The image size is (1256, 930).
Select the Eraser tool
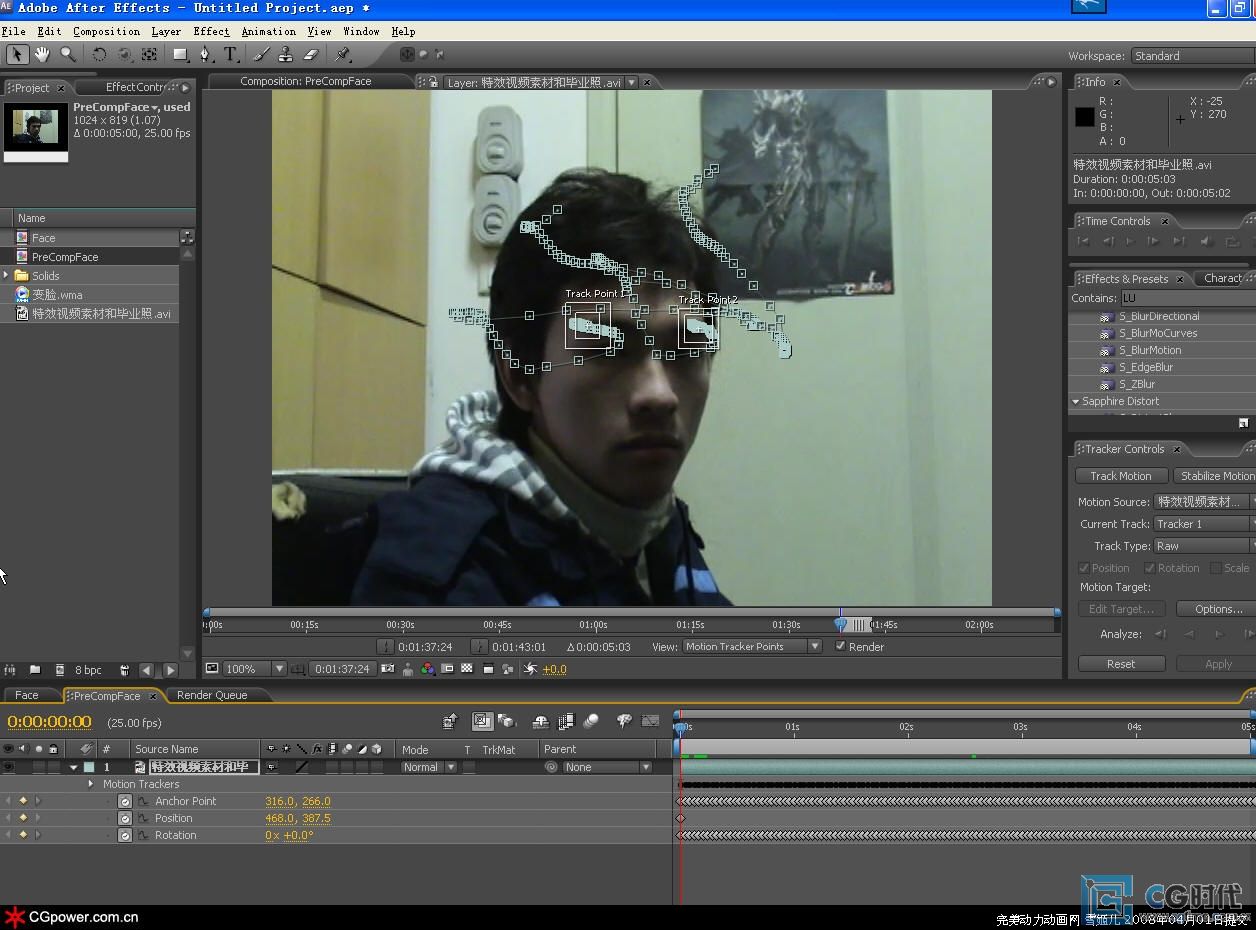(310, 54)
